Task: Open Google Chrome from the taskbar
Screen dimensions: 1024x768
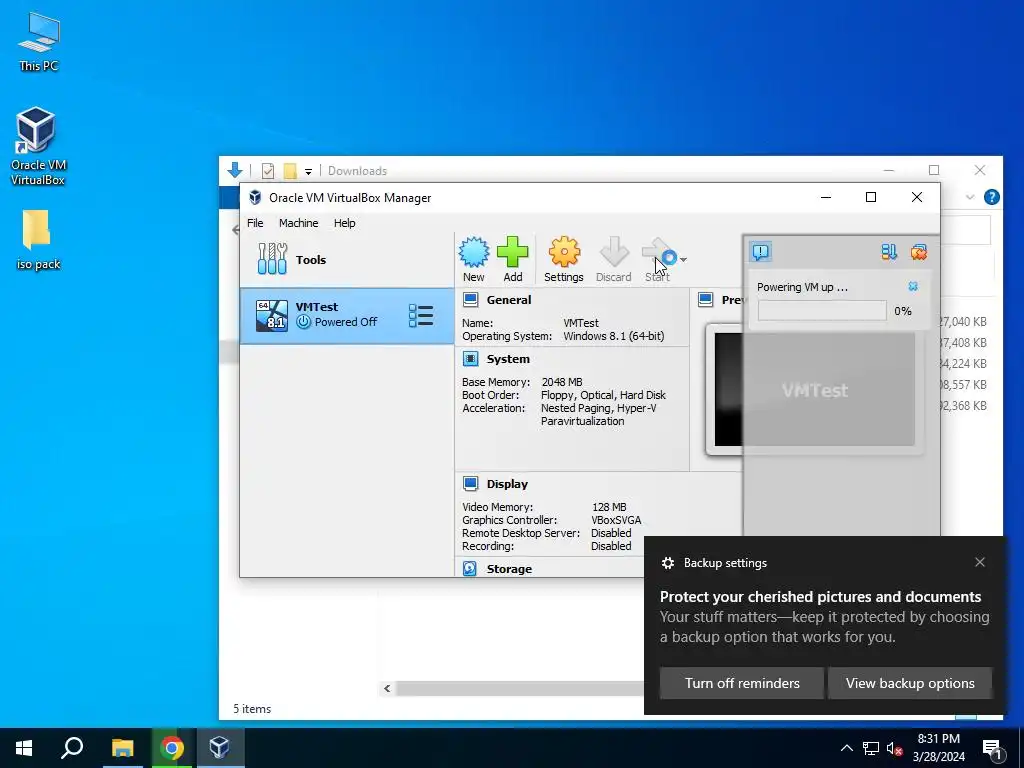Action: tap(172, 748)
